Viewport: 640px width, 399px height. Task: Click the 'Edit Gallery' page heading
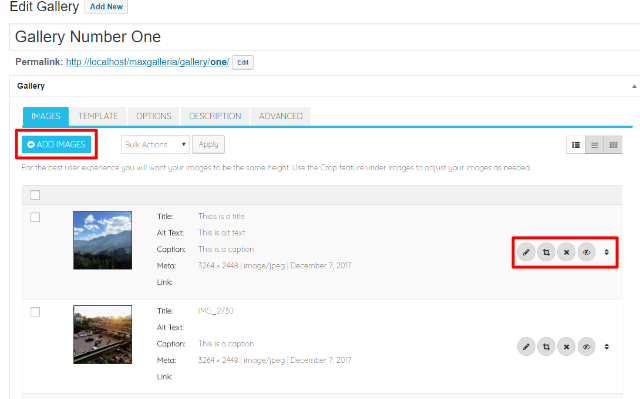pos(44,6)
